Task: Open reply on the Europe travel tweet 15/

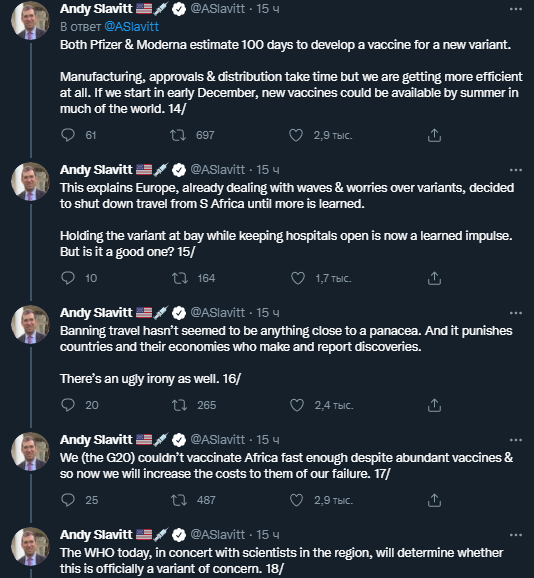Action: pyautogui.click(x=68, y=278)
